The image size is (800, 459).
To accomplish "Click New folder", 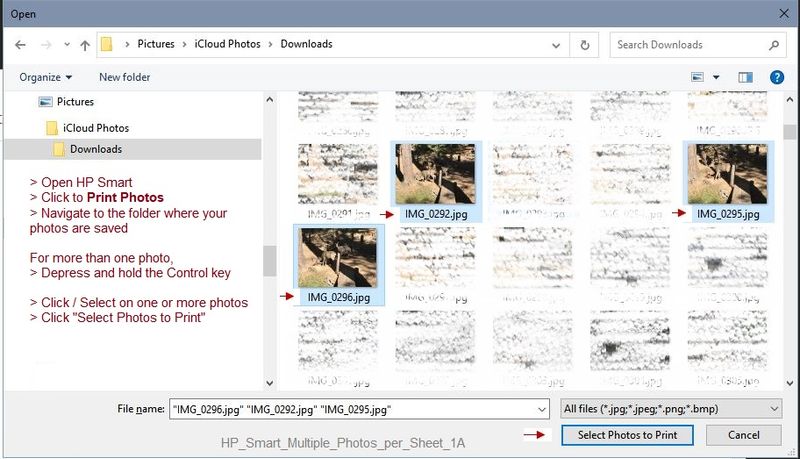I will [124, 77].
